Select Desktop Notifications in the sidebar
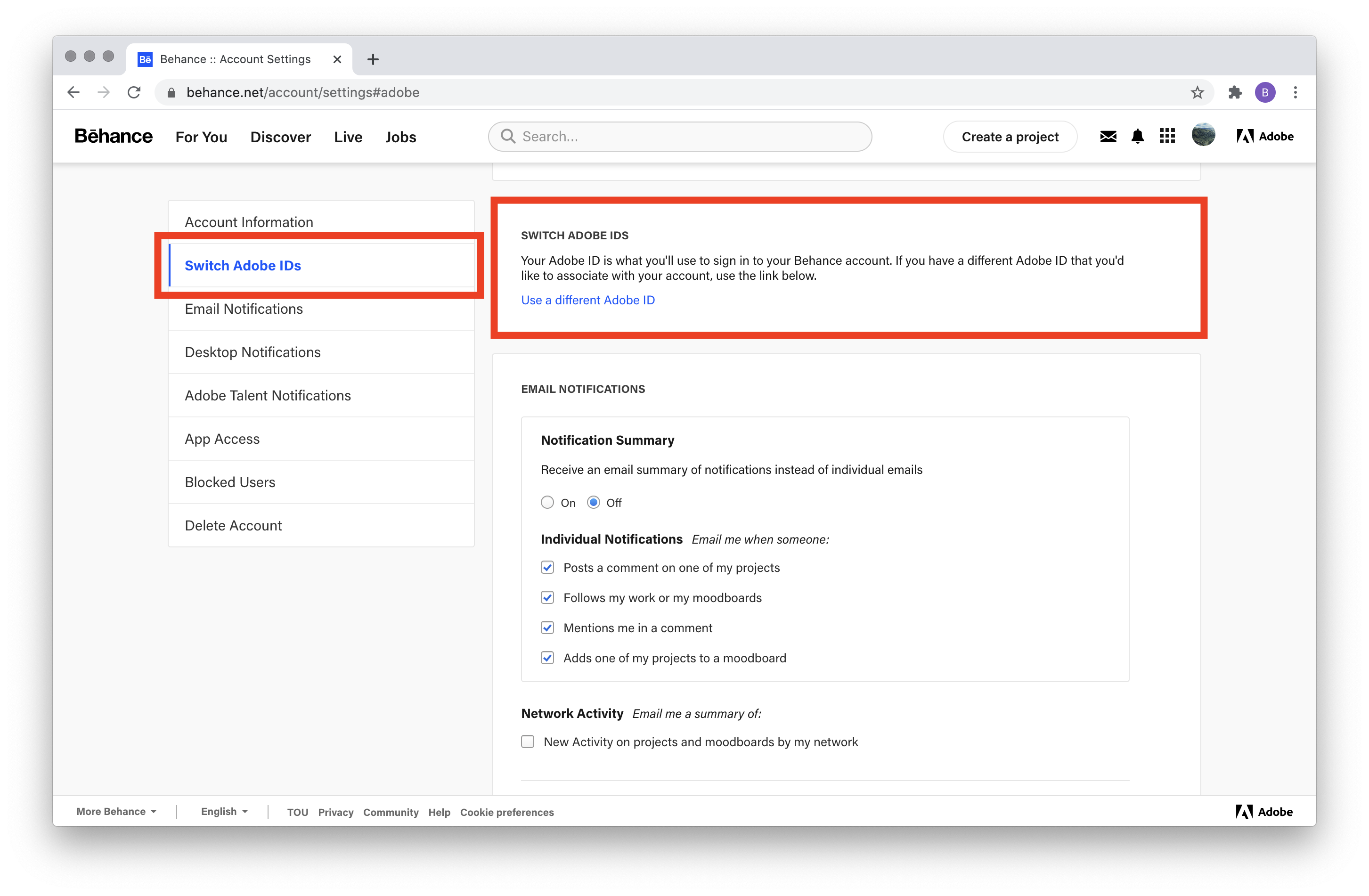 321,352
